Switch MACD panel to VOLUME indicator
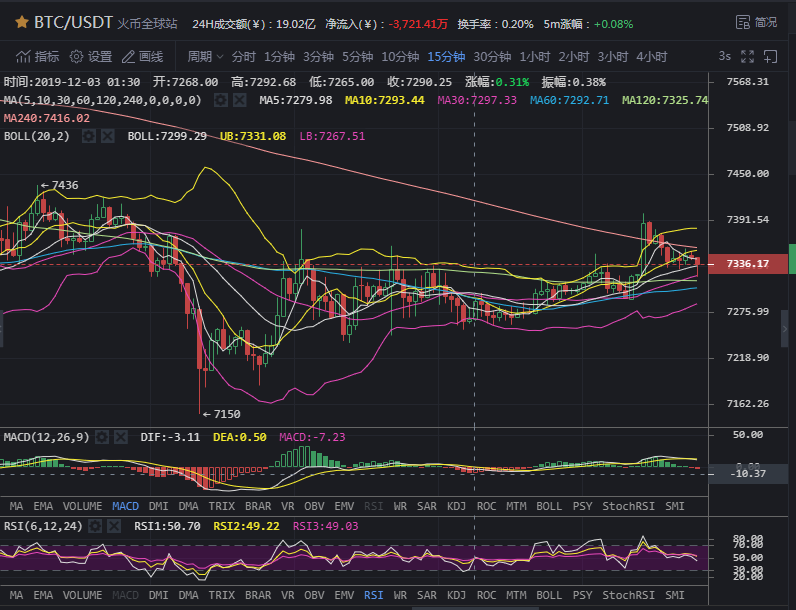Image resolution: width=796 pixels, height=610 pixels. tap(82, 506)
